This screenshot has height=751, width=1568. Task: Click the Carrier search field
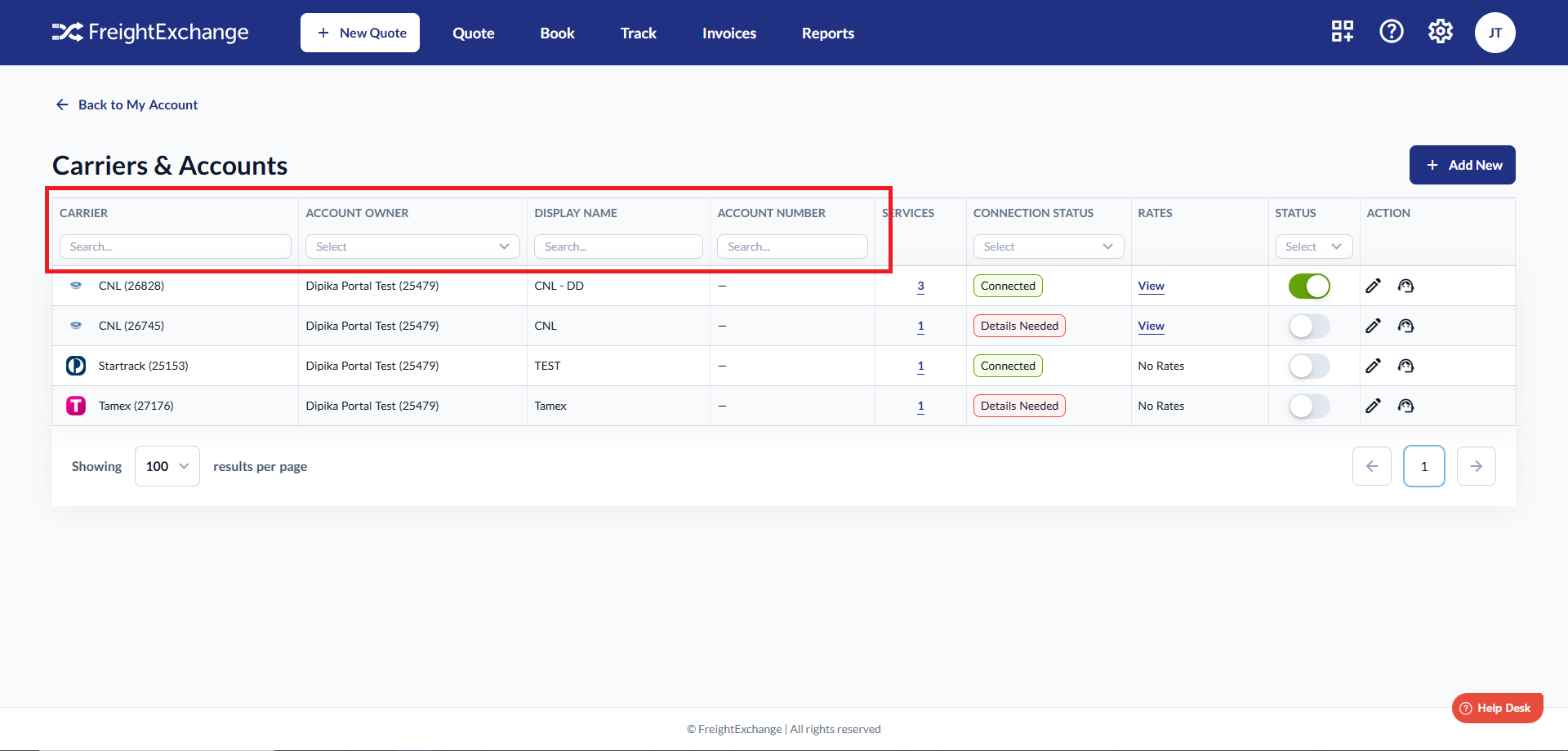click(176, 247)
